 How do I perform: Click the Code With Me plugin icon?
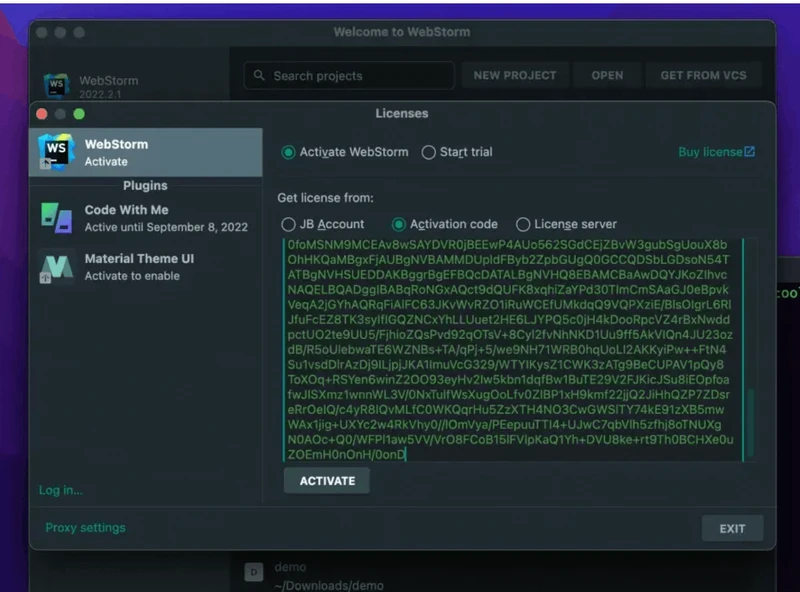coord(56,218)
